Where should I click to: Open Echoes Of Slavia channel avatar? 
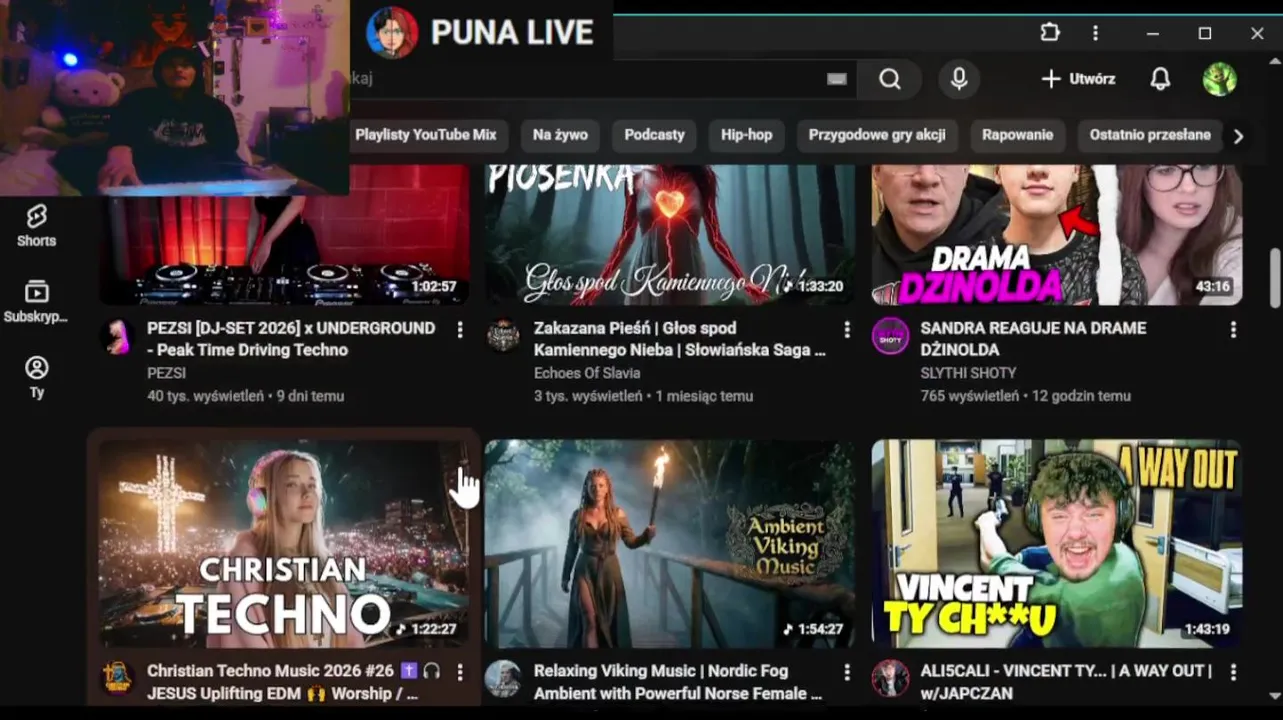(x=503, y=336)
